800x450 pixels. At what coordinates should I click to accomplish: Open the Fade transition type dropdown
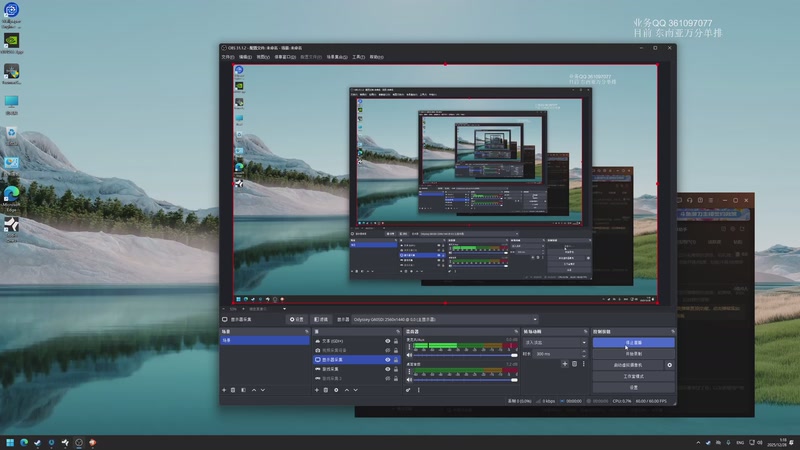(555, 342)
